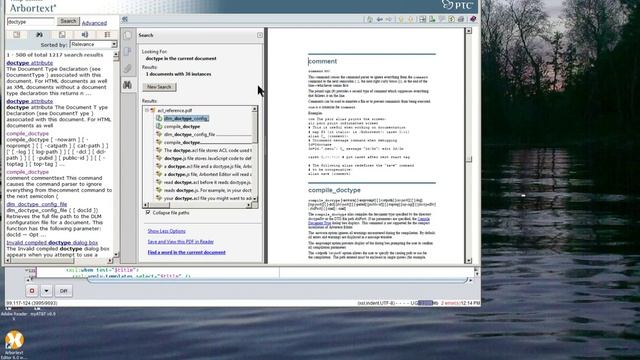The image size is (640, 360).
Task: Select the binoculars Search icon in PDF sidebar
Action: (x=128, y=85)
